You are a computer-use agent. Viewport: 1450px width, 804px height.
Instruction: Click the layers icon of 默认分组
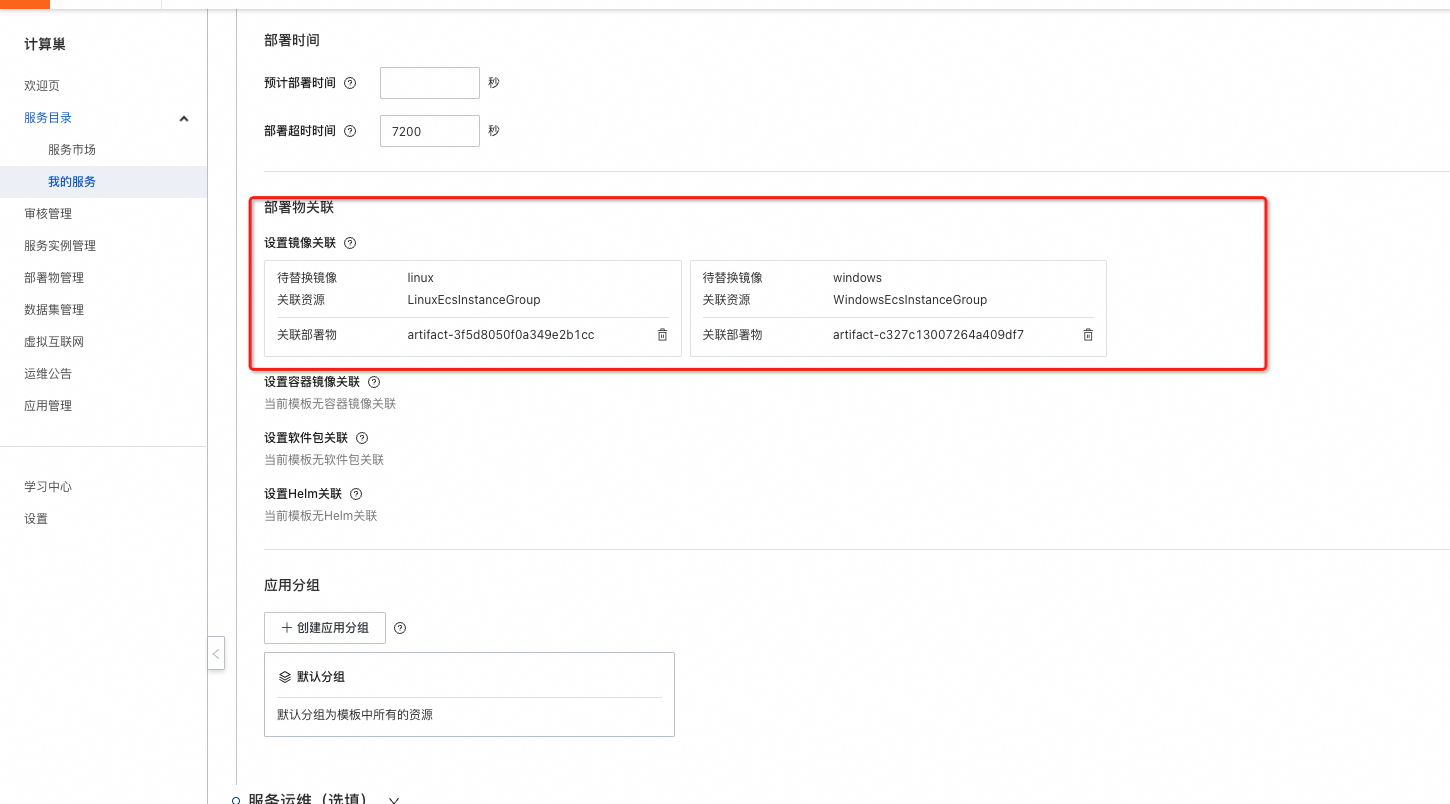click(284, 677)
